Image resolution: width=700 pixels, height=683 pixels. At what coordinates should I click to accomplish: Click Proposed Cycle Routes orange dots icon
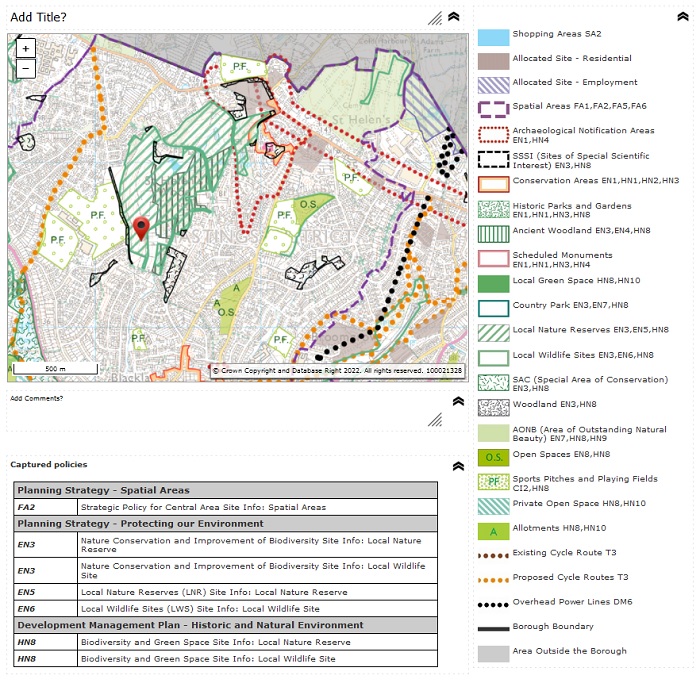493,581
